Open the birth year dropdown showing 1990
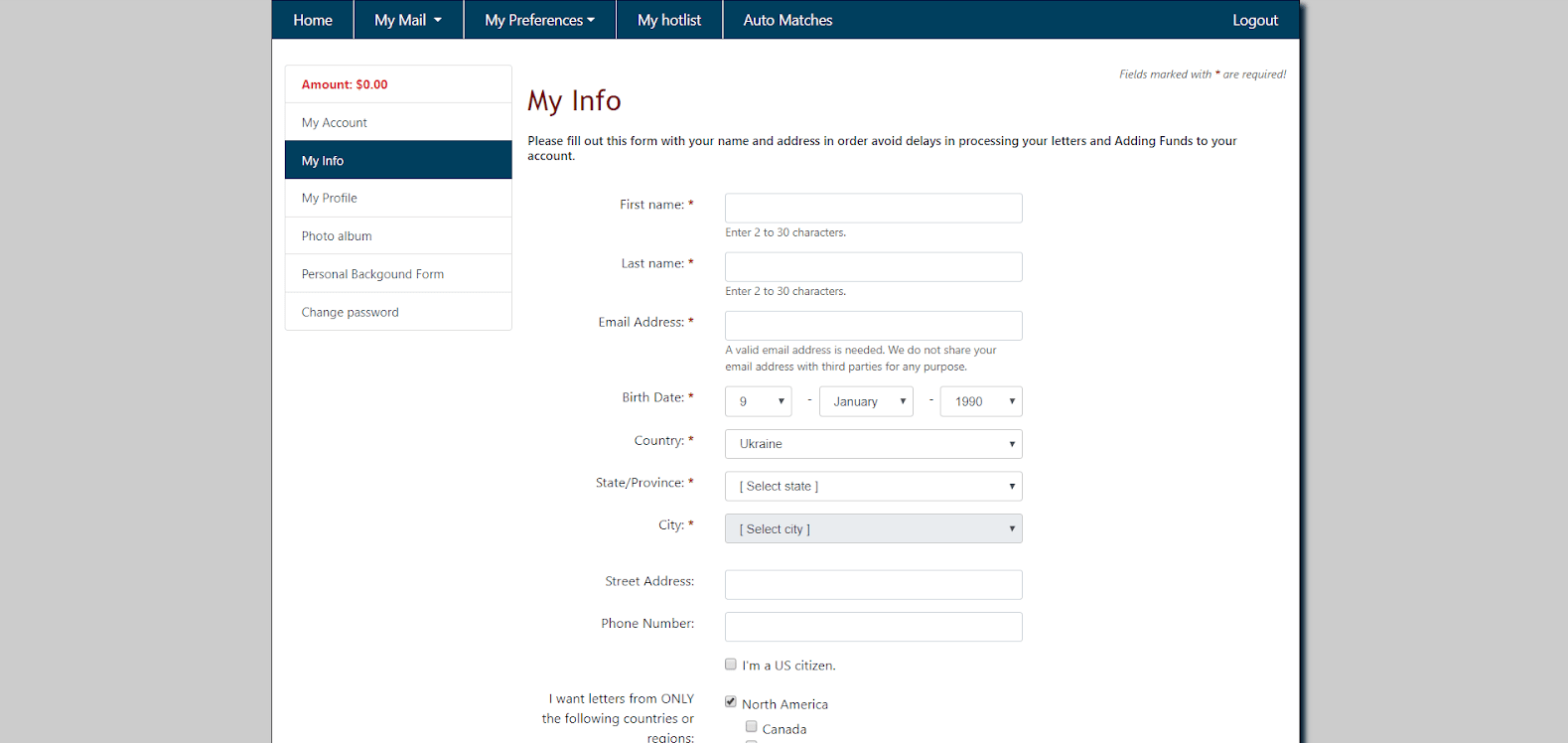This screenshot has height=743, width=1568. (981, 401)
